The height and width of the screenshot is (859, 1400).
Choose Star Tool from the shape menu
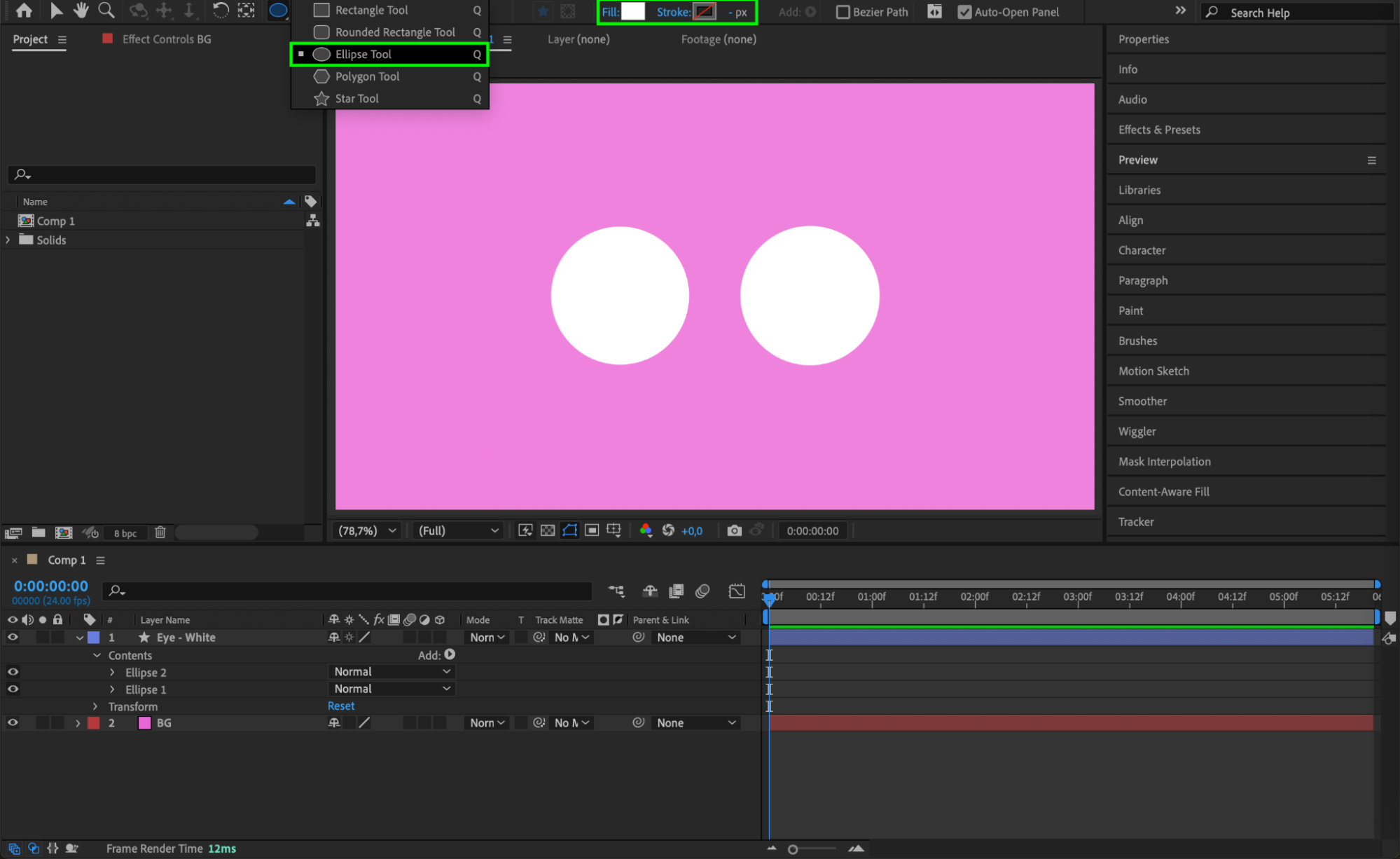pyautogui.click(x=356, y=99)
